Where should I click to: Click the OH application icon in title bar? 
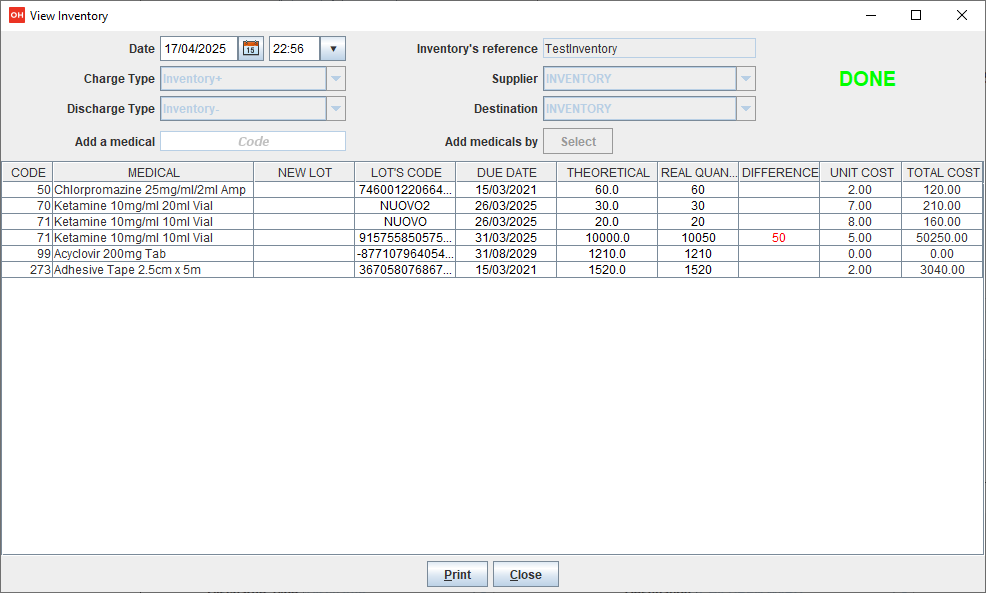(16, 16)
